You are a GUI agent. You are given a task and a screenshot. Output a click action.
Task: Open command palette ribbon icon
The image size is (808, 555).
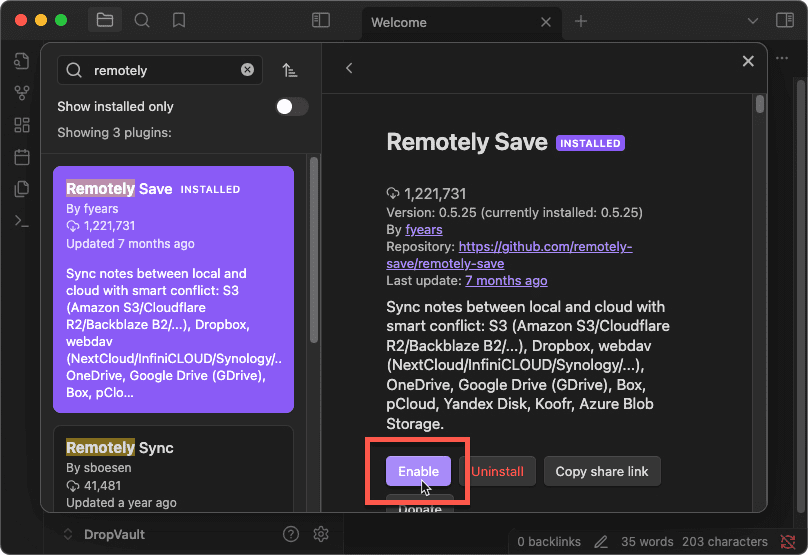coord(22,221)
